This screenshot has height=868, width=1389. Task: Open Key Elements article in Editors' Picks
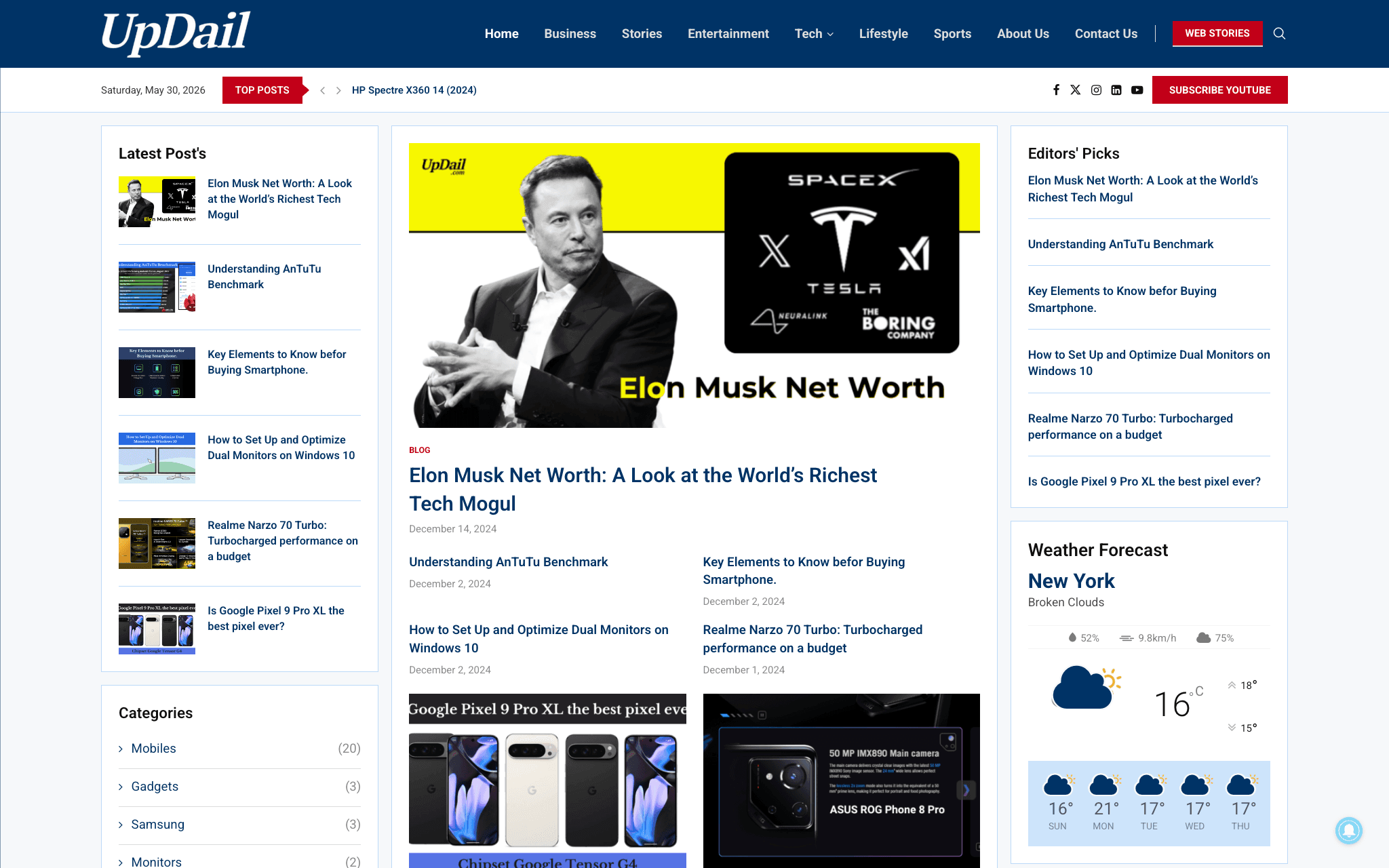[x=1122, y=299]
